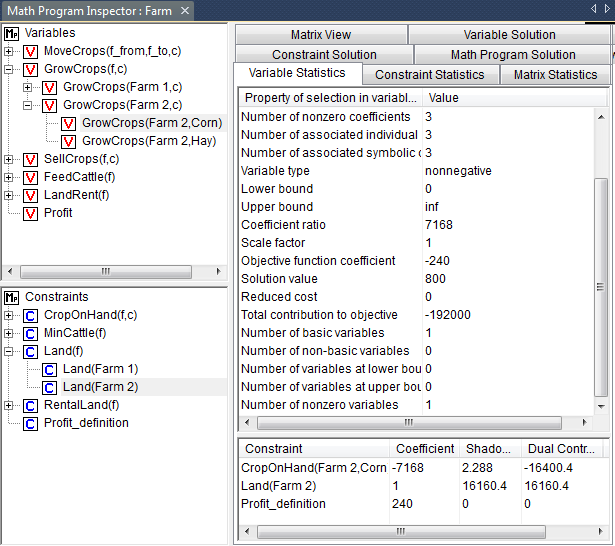Click the Constraint column header in the bottom table
Viewport: 615px width, 546px height.
tap(314, 449)
